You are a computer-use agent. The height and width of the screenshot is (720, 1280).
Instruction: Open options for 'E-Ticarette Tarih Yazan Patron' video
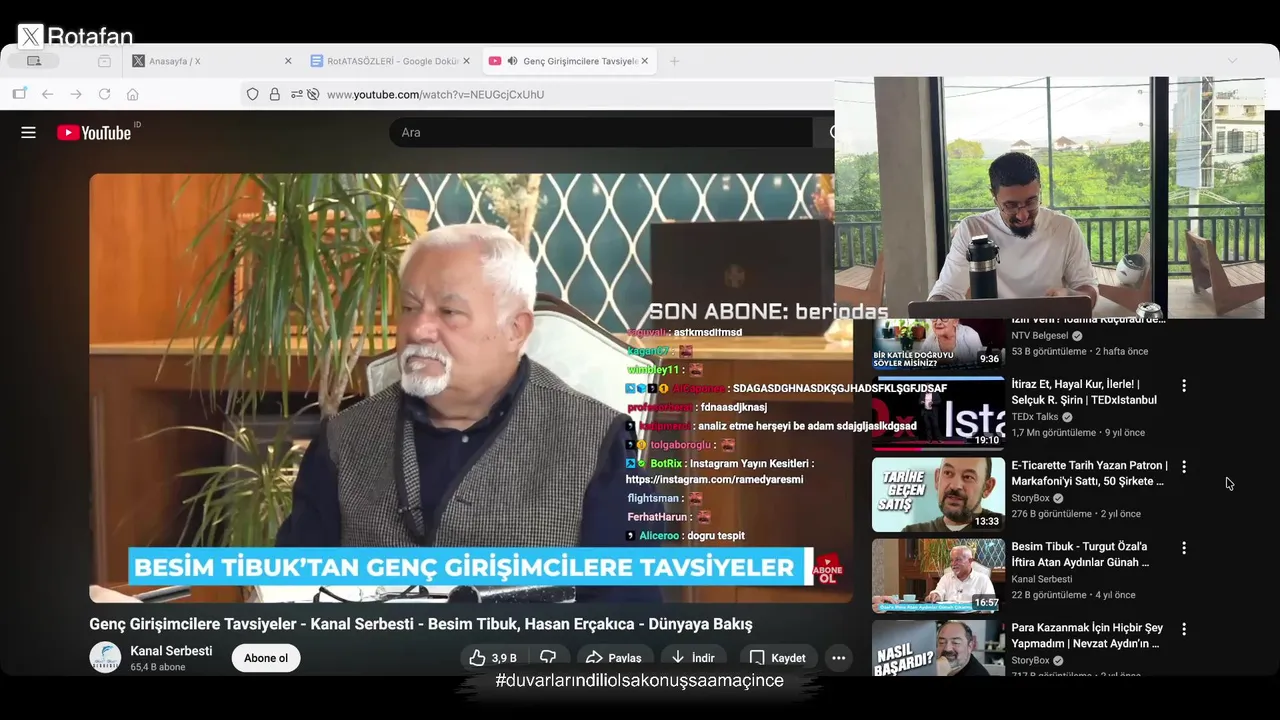click(1184, 467)
